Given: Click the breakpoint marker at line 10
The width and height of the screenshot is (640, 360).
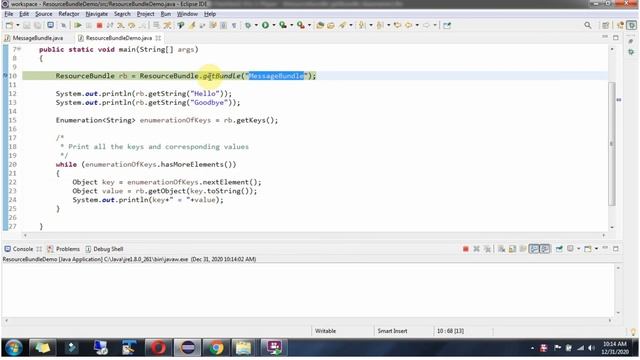Looking at the screenshot, I should pos(5,76).
